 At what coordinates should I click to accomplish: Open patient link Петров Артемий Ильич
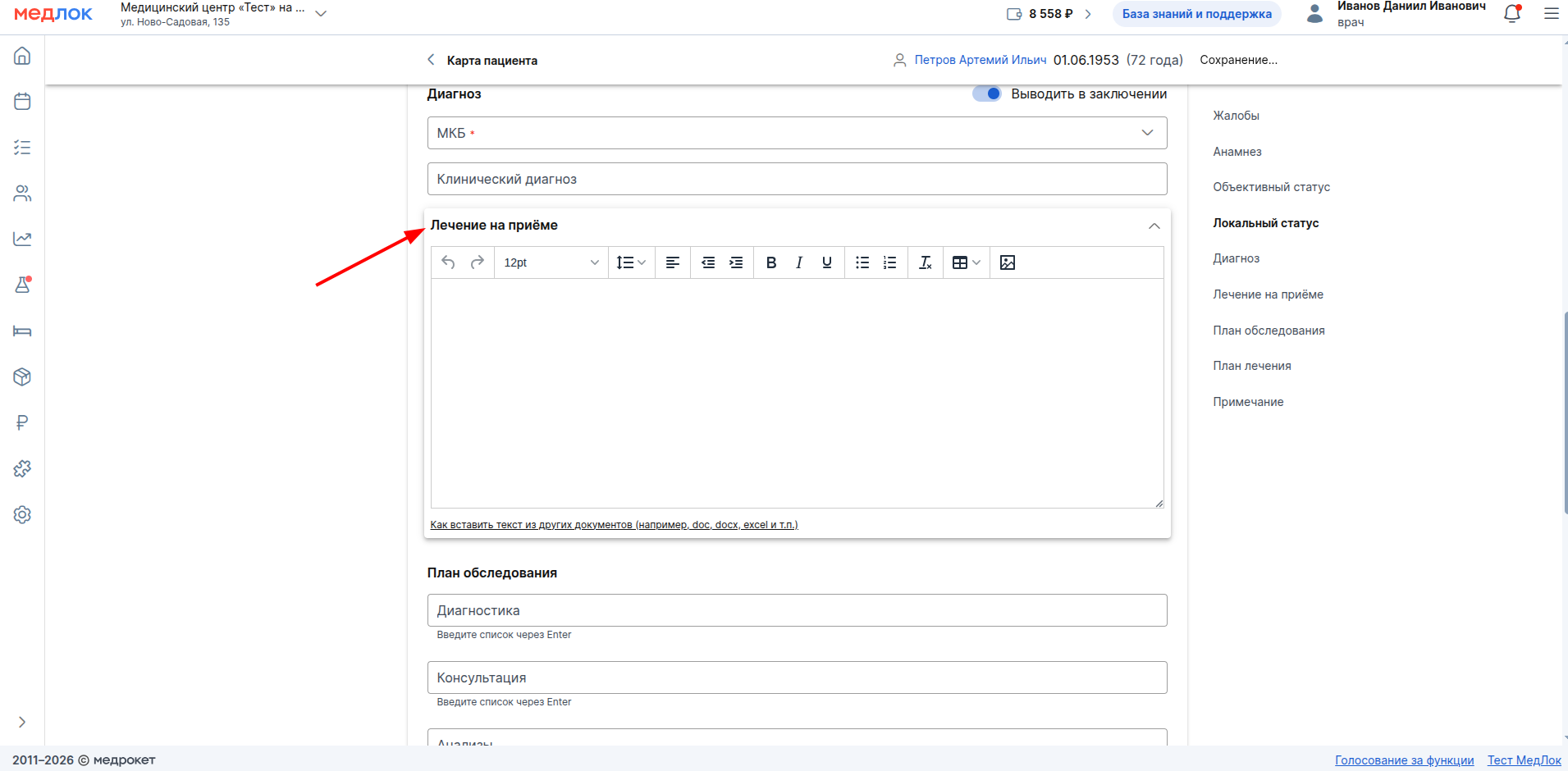(980, 60)
